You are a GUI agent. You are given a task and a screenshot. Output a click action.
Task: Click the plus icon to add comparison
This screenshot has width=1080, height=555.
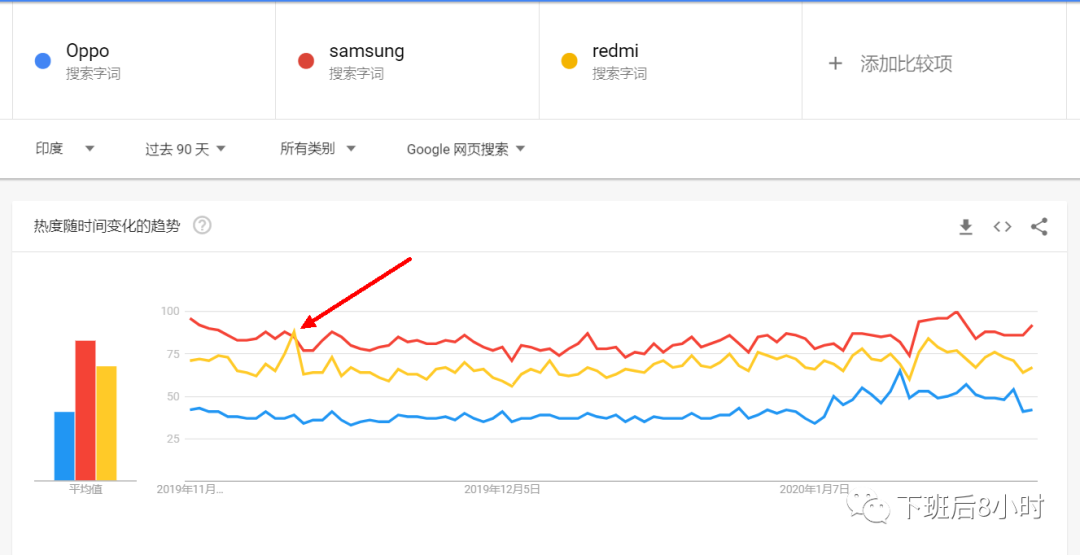coord(835,63)
